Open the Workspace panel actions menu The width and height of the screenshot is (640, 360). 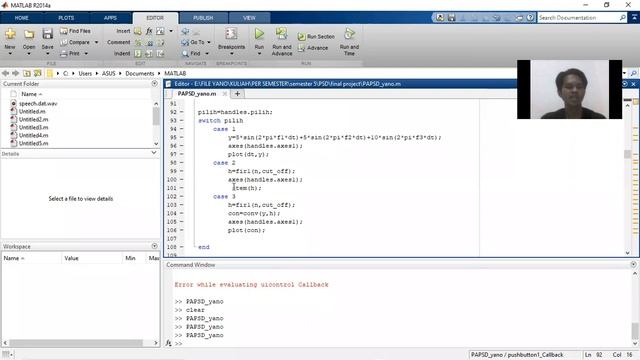tap(154, 246)
